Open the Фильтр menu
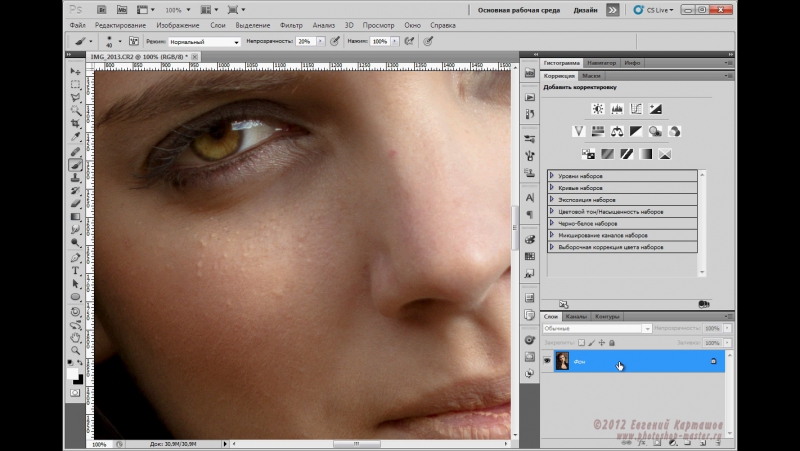Image resolution: width=800 pixels, height=451 pixels. 291,24
